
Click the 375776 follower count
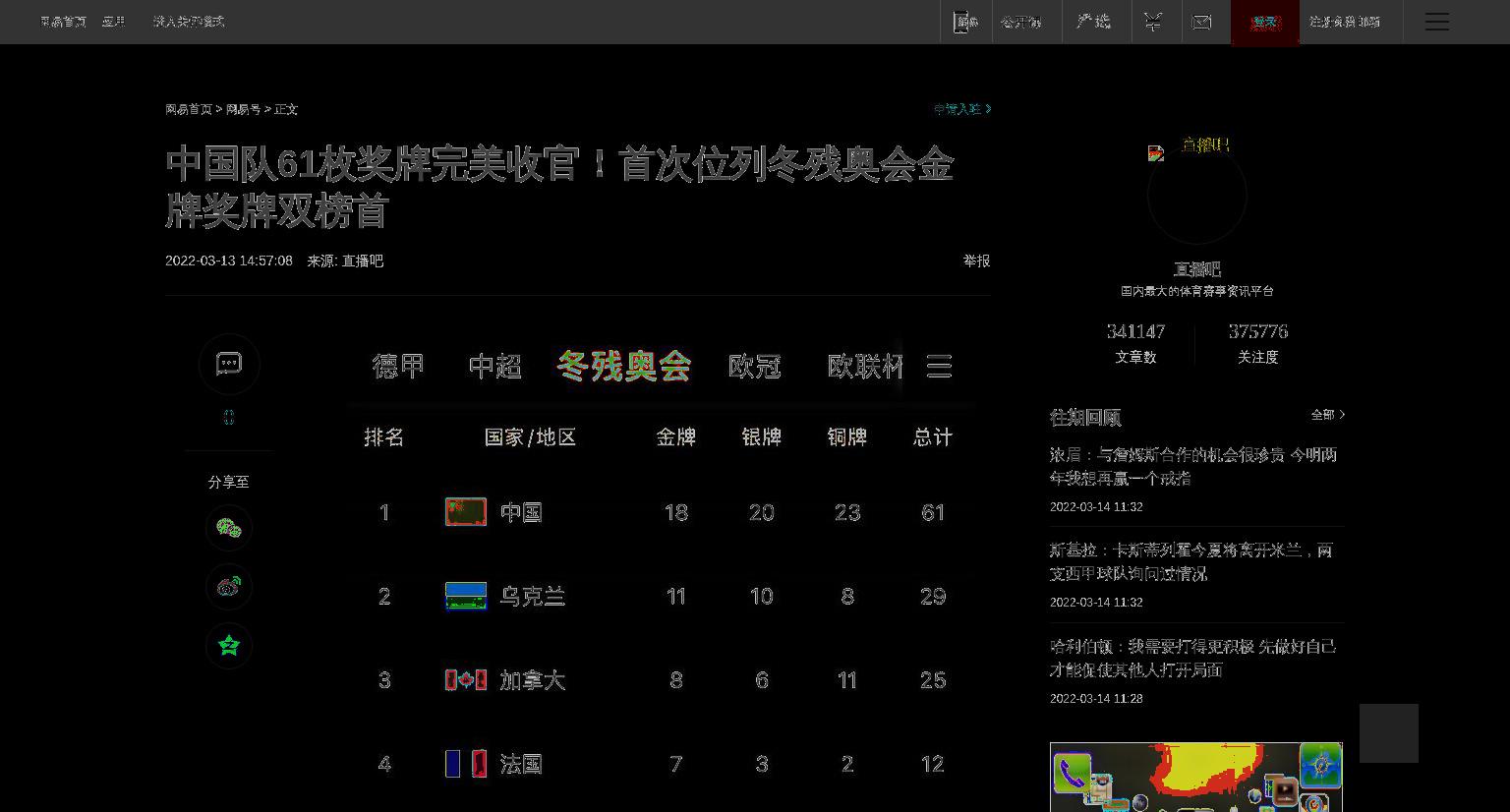pyautogui.click(x=1257, y=331)
